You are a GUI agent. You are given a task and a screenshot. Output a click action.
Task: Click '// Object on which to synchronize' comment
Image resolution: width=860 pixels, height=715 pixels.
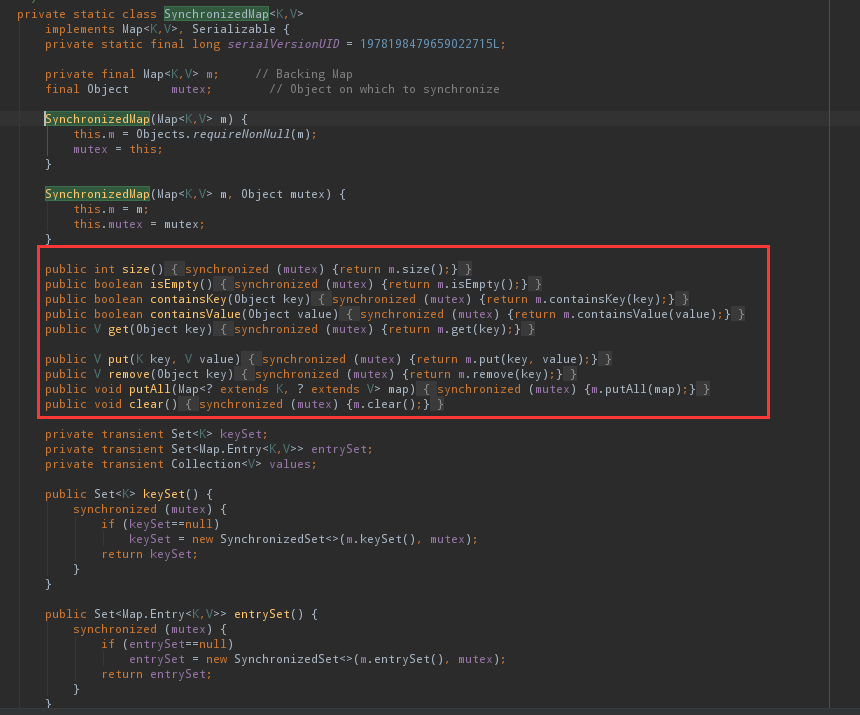[x=384, y=89]
